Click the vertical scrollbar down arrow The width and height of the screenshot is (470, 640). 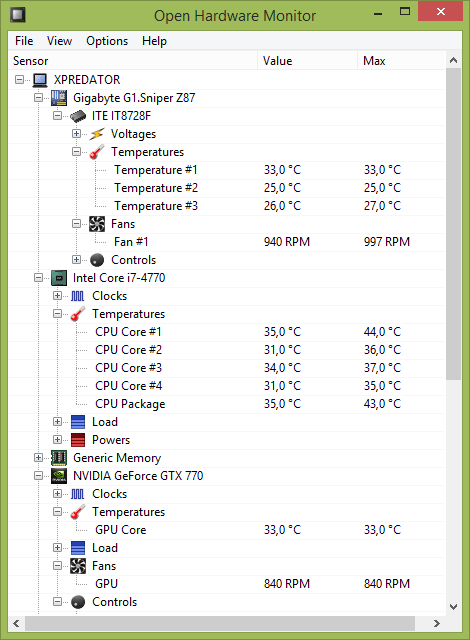point(453,607)
